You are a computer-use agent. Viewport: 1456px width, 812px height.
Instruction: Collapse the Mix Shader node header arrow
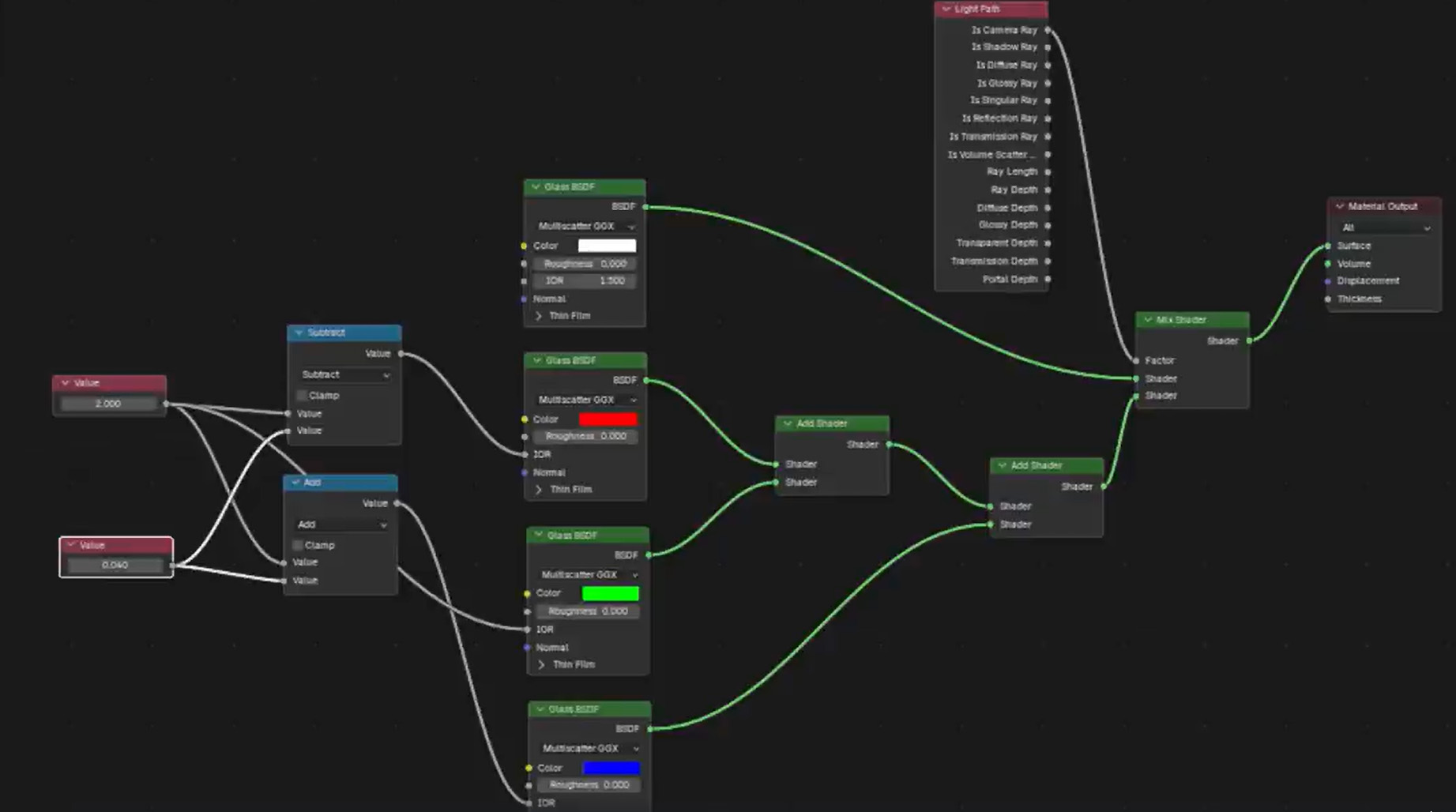(x=1148, y=320)
